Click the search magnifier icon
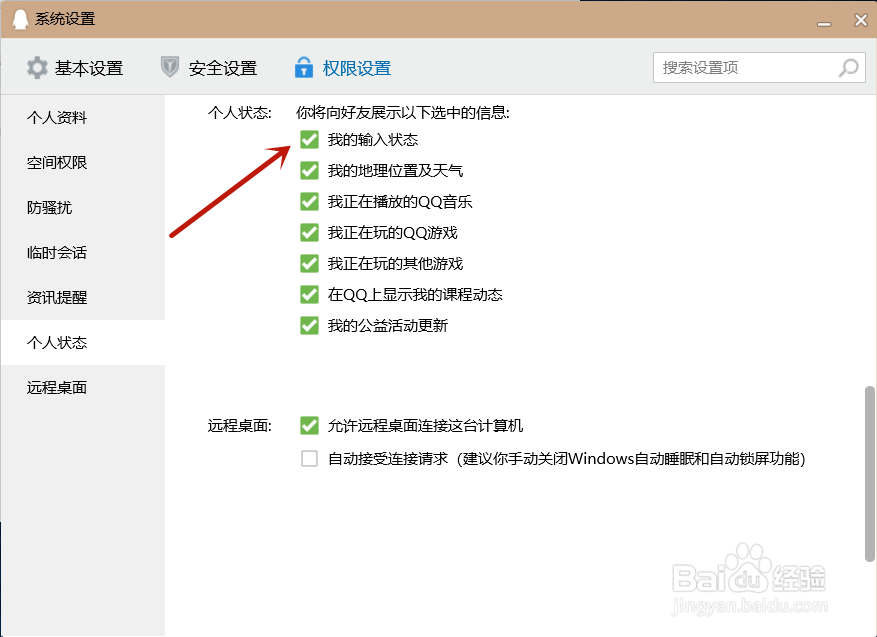The image size is (877, 637). [x=848, y=68]
